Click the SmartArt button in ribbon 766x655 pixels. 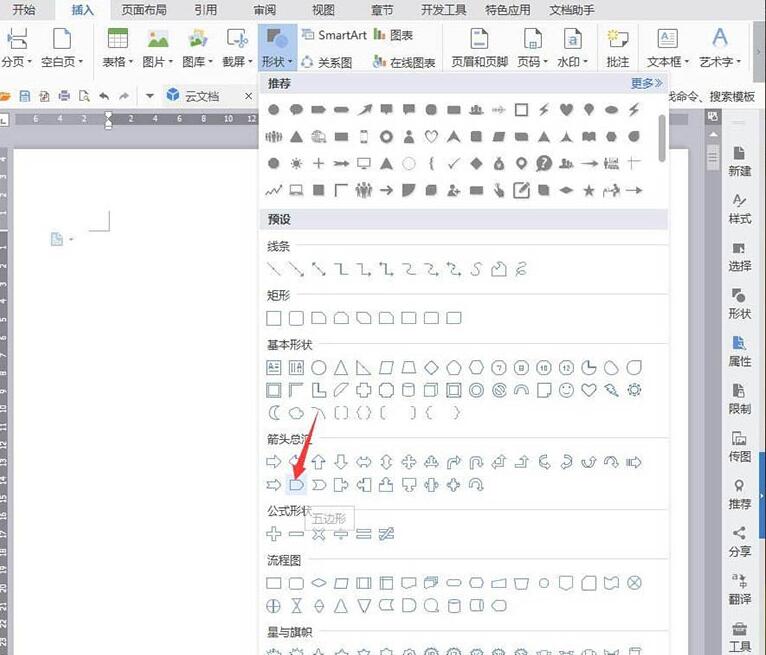[335, 35]
